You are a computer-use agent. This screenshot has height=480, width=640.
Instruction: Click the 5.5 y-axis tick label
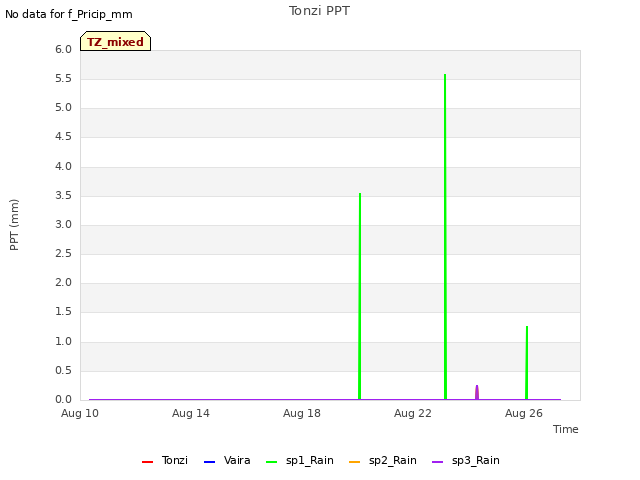(x=63, y=79)
